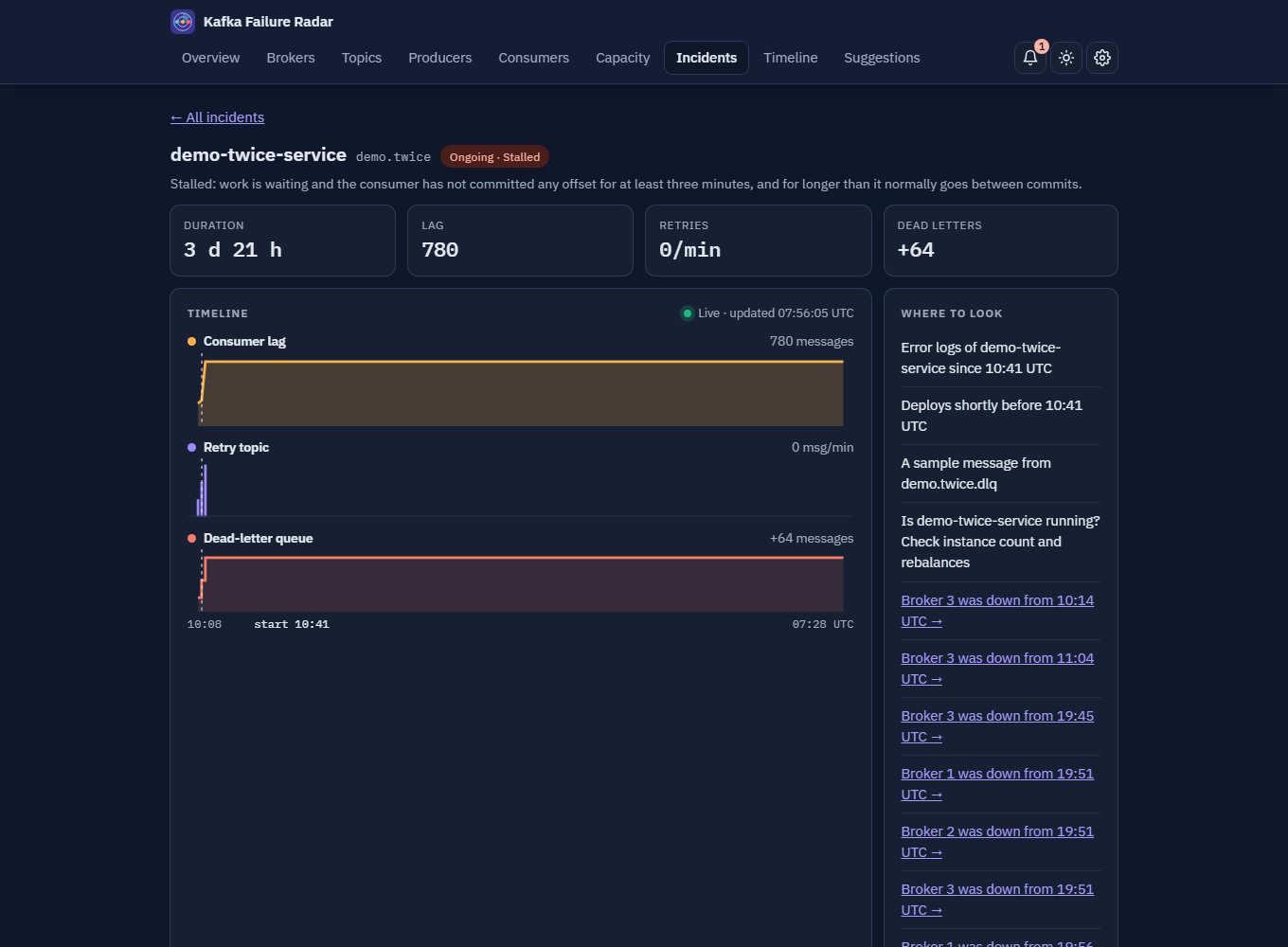The image size is (1288, 947).
Task: Click 'Is demo-twice-service running?' hint
Action: [x=1000, y=542]
